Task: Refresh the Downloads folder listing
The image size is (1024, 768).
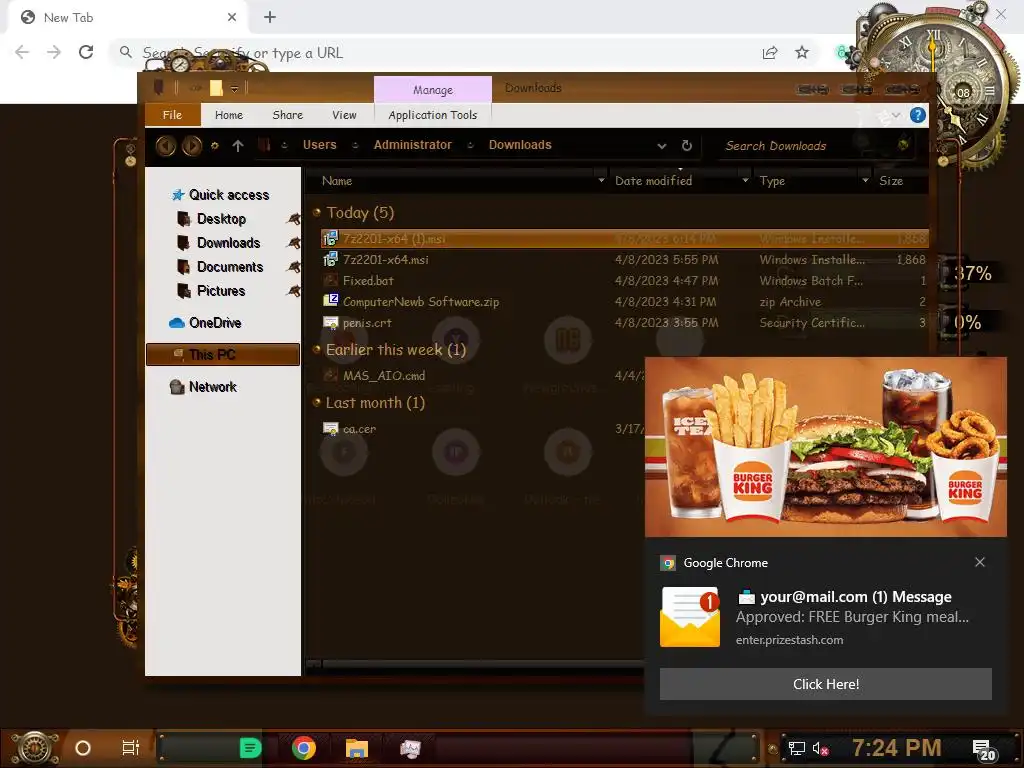Action: pyautogui.click(x=686, y=146)
